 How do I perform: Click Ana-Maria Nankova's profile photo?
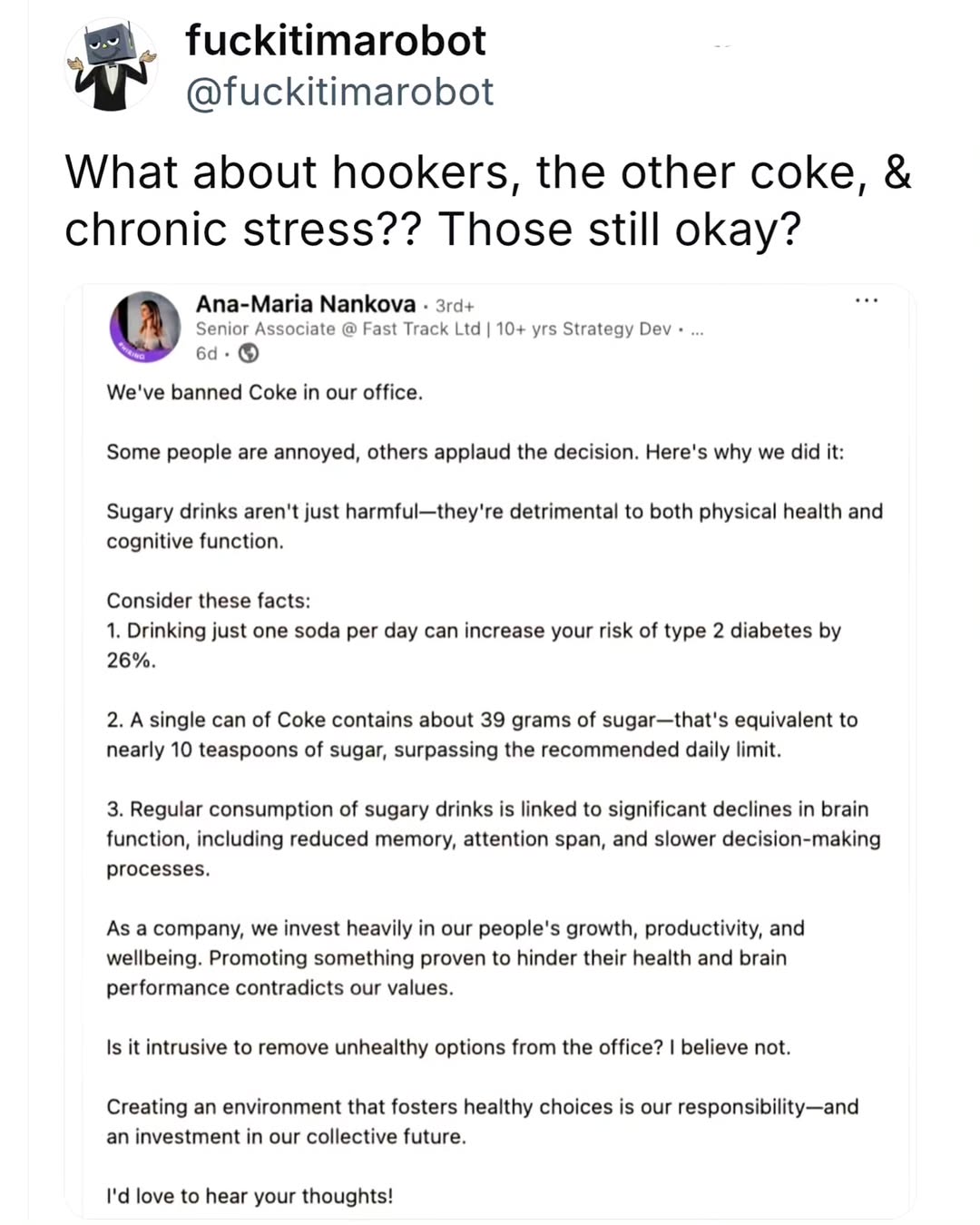(145, 327)
